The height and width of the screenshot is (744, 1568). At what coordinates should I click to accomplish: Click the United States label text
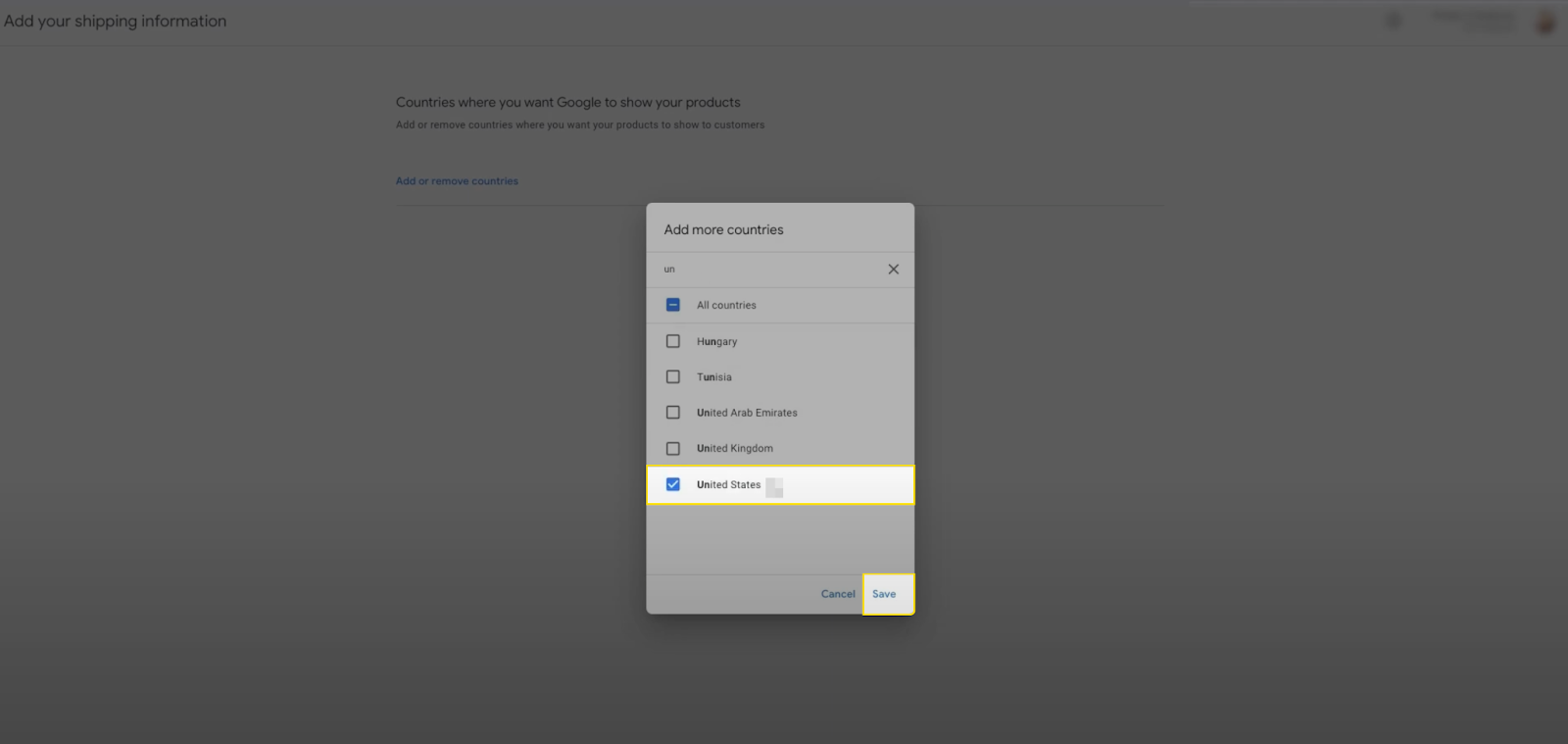pyautogui.click(x=728, y=485)
